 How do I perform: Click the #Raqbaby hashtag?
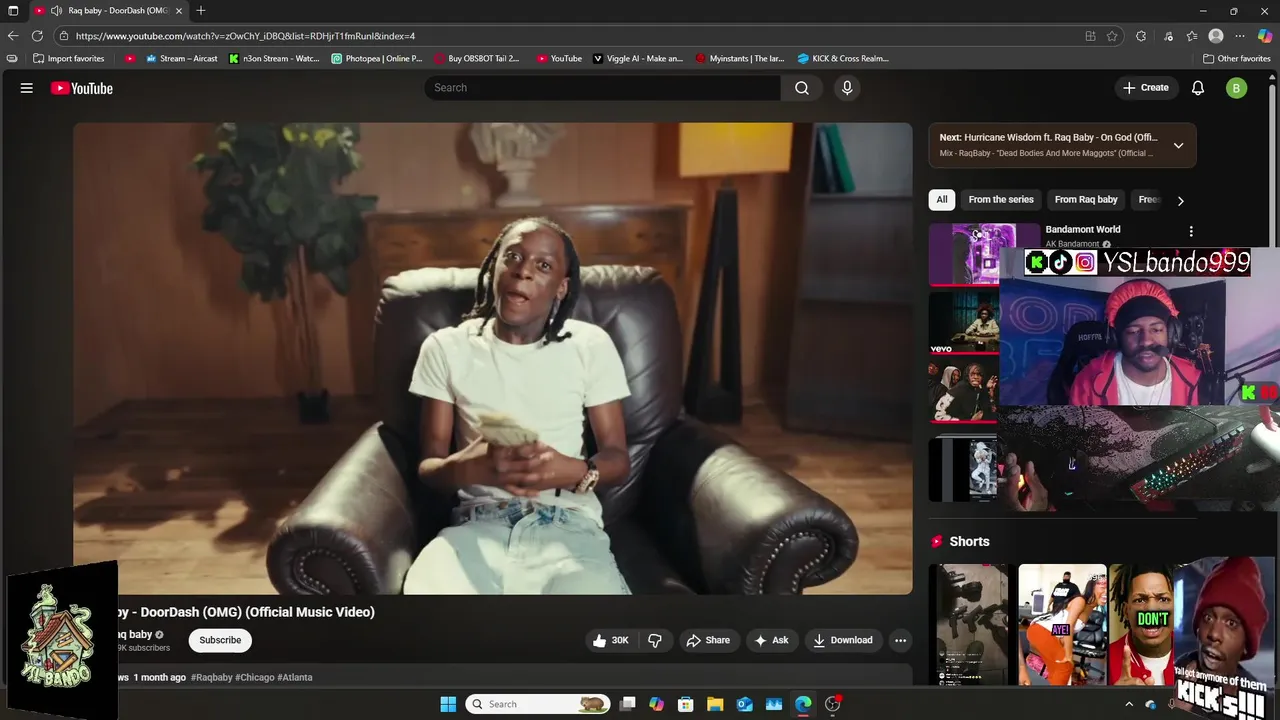coord(211,677)
